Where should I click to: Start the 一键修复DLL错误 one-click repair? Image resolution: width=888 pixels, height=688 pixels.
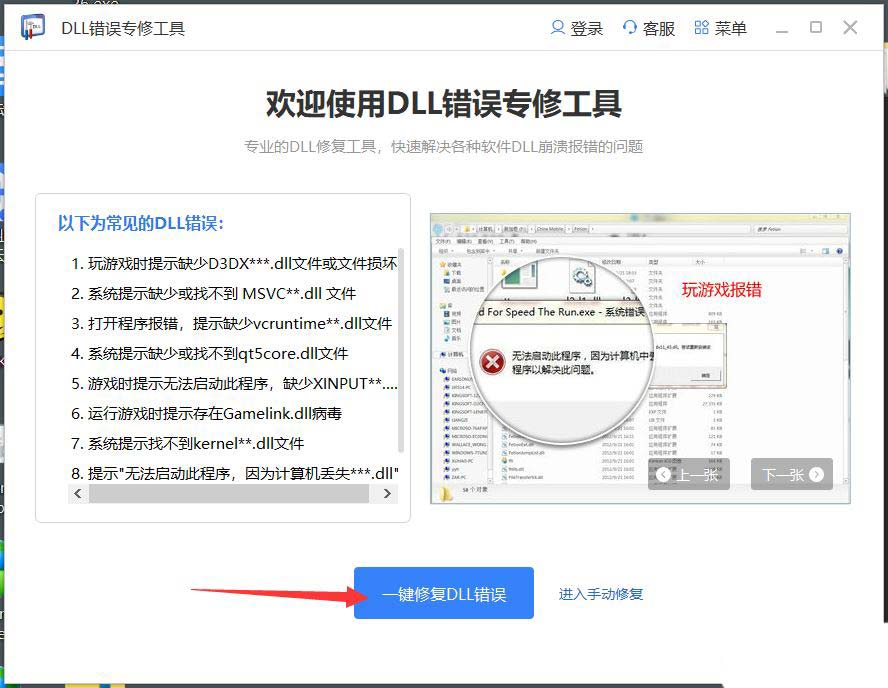(x=443, y=594)
